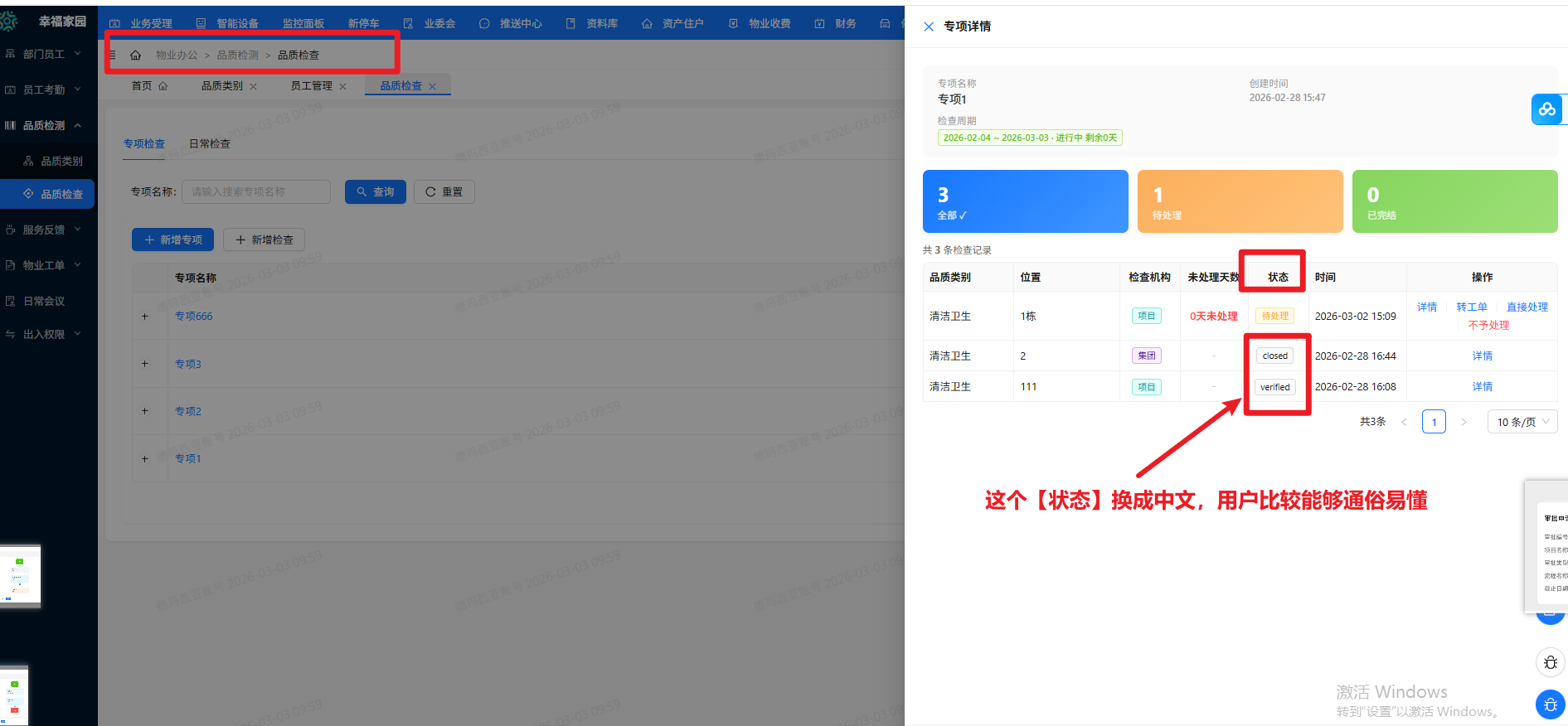Click the white bug icon button
The image size is (1568, 726).
coord(1550,662)
